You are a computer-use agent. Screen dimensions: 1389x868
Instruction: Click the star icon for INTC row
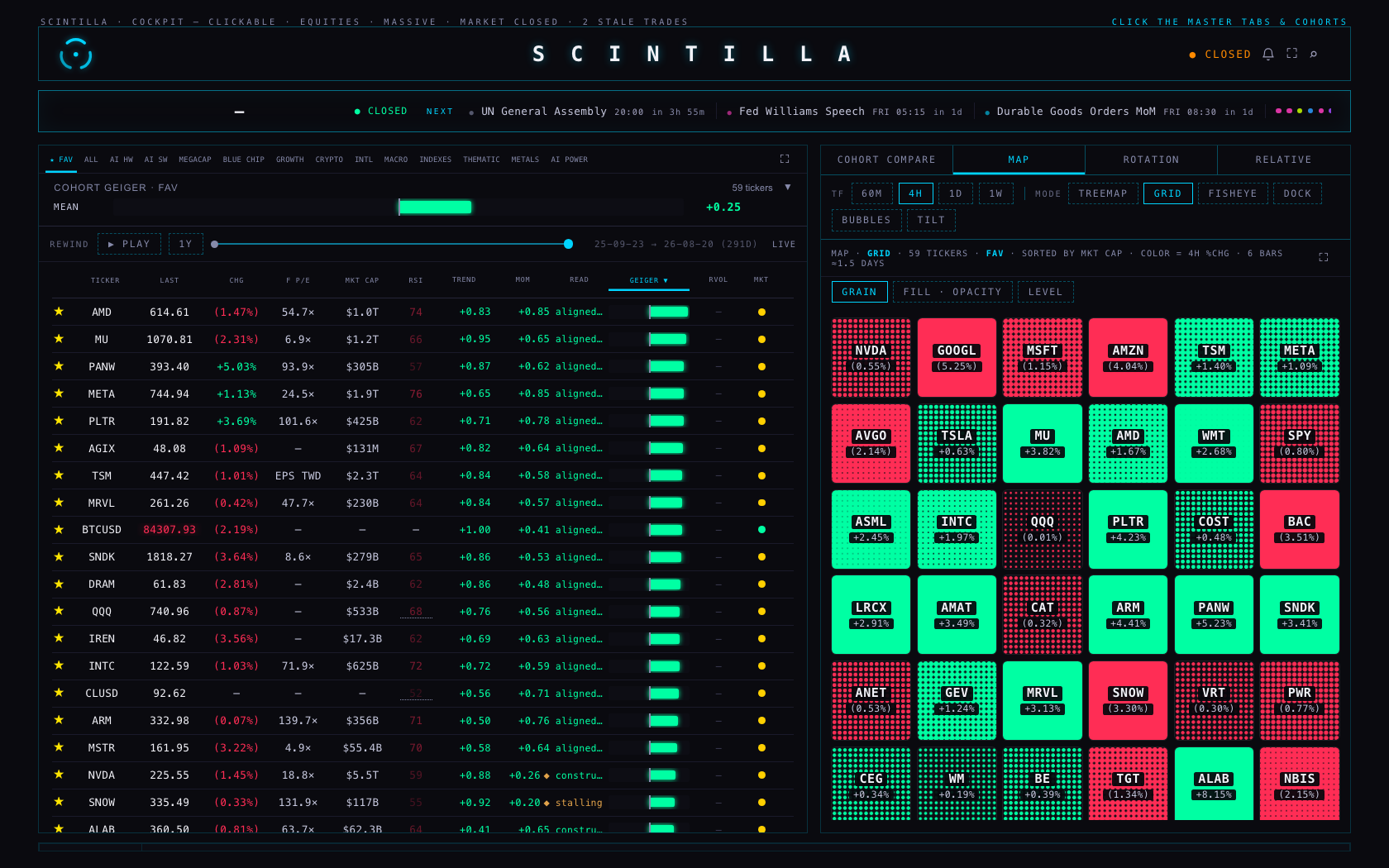(59, 665)
